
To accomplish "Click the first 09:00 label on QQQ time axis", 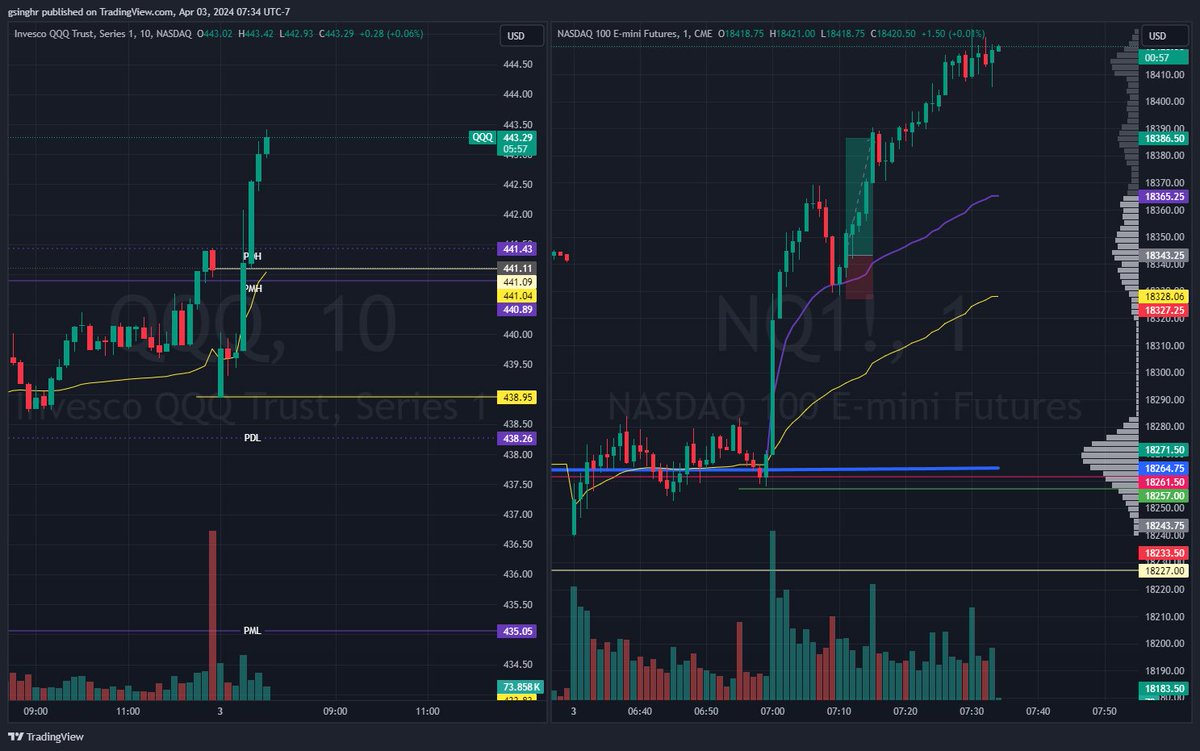I will pyautogui.click(x=35, y=711).
